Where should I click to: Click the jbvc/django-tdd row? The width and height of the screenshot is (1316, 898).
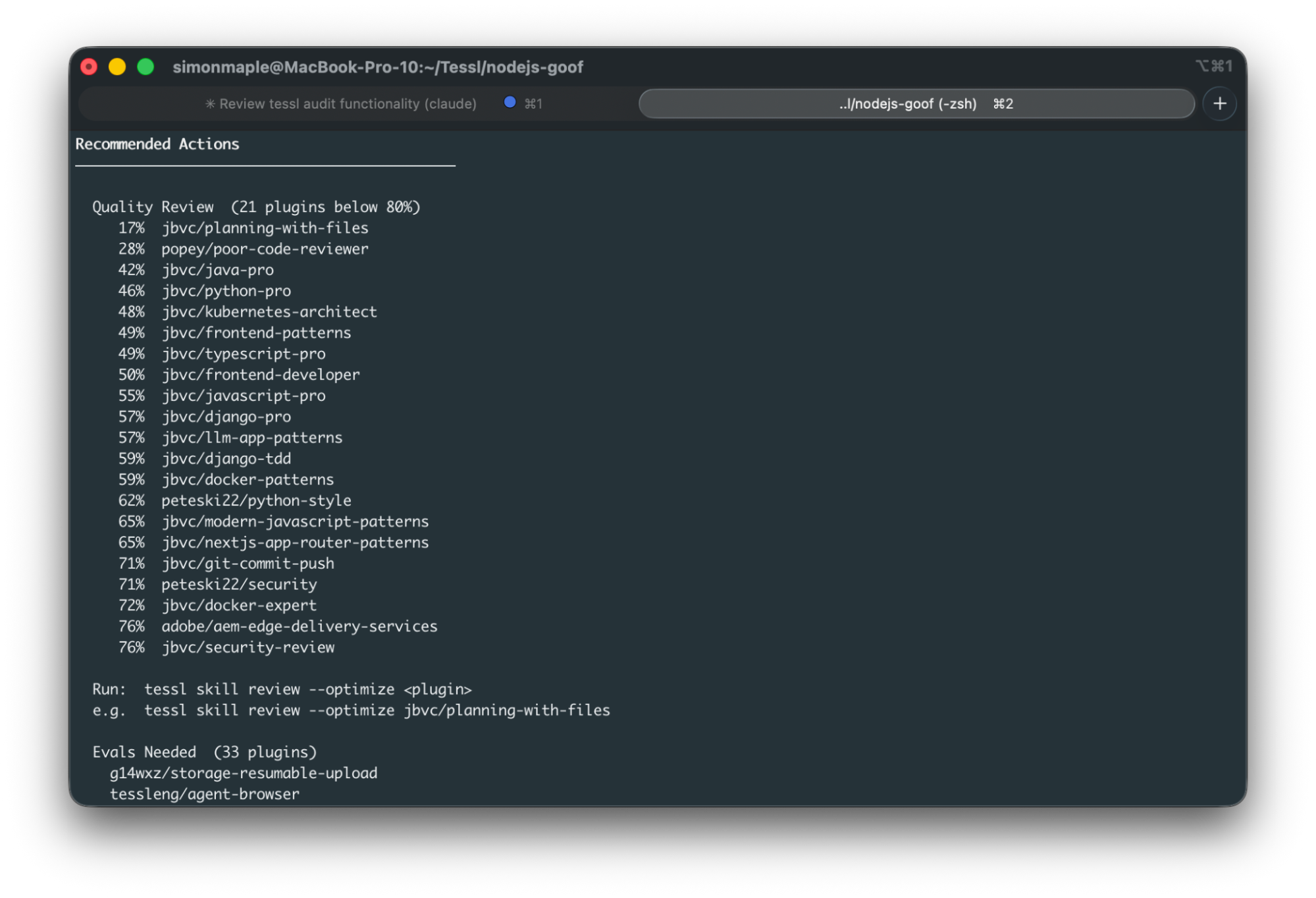pos(205,459)
